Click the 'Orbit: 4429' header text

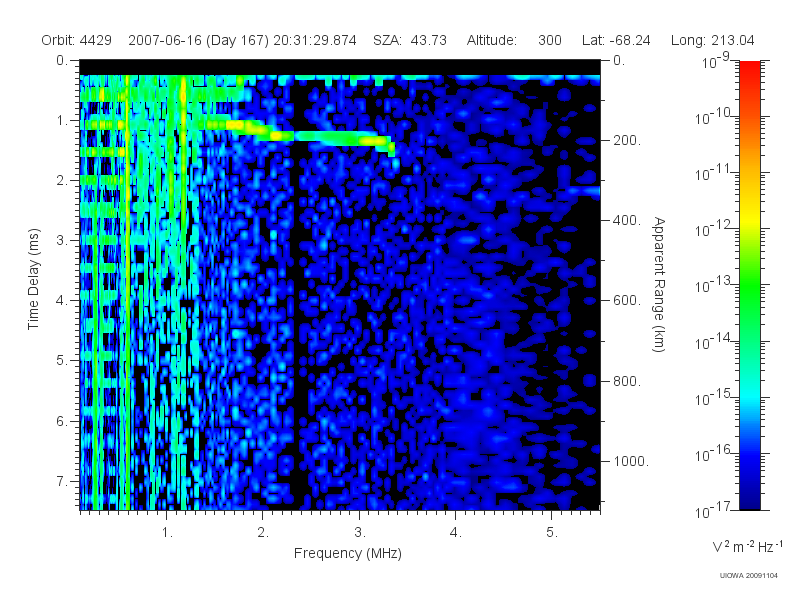tap(77, 40)
